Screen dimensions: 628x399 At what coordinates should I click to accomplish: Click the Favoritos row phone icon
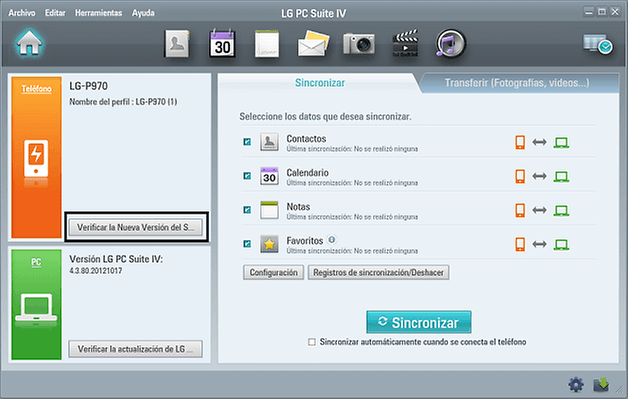coord(520,244)
